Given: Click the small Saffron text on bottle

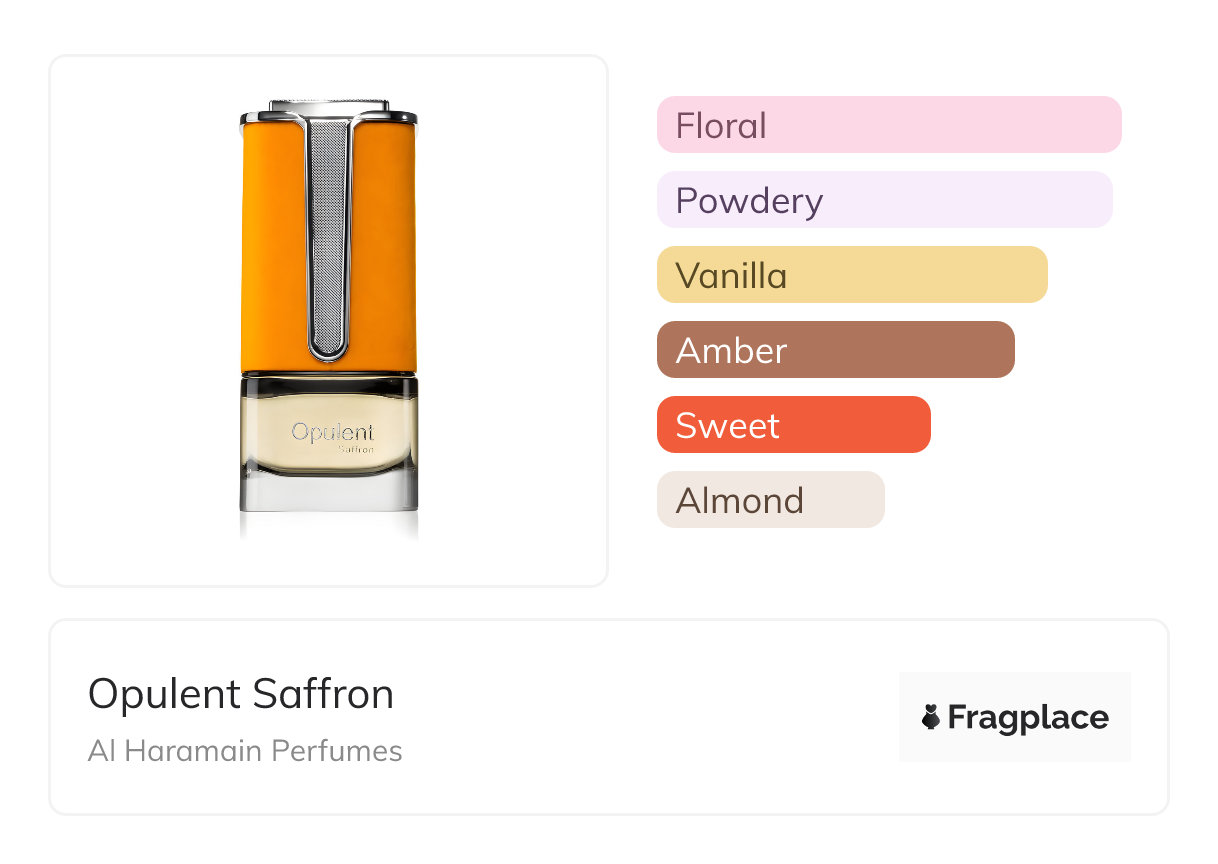Looking at the screenshot, I should pyautogui.click(x=355, y=450).
